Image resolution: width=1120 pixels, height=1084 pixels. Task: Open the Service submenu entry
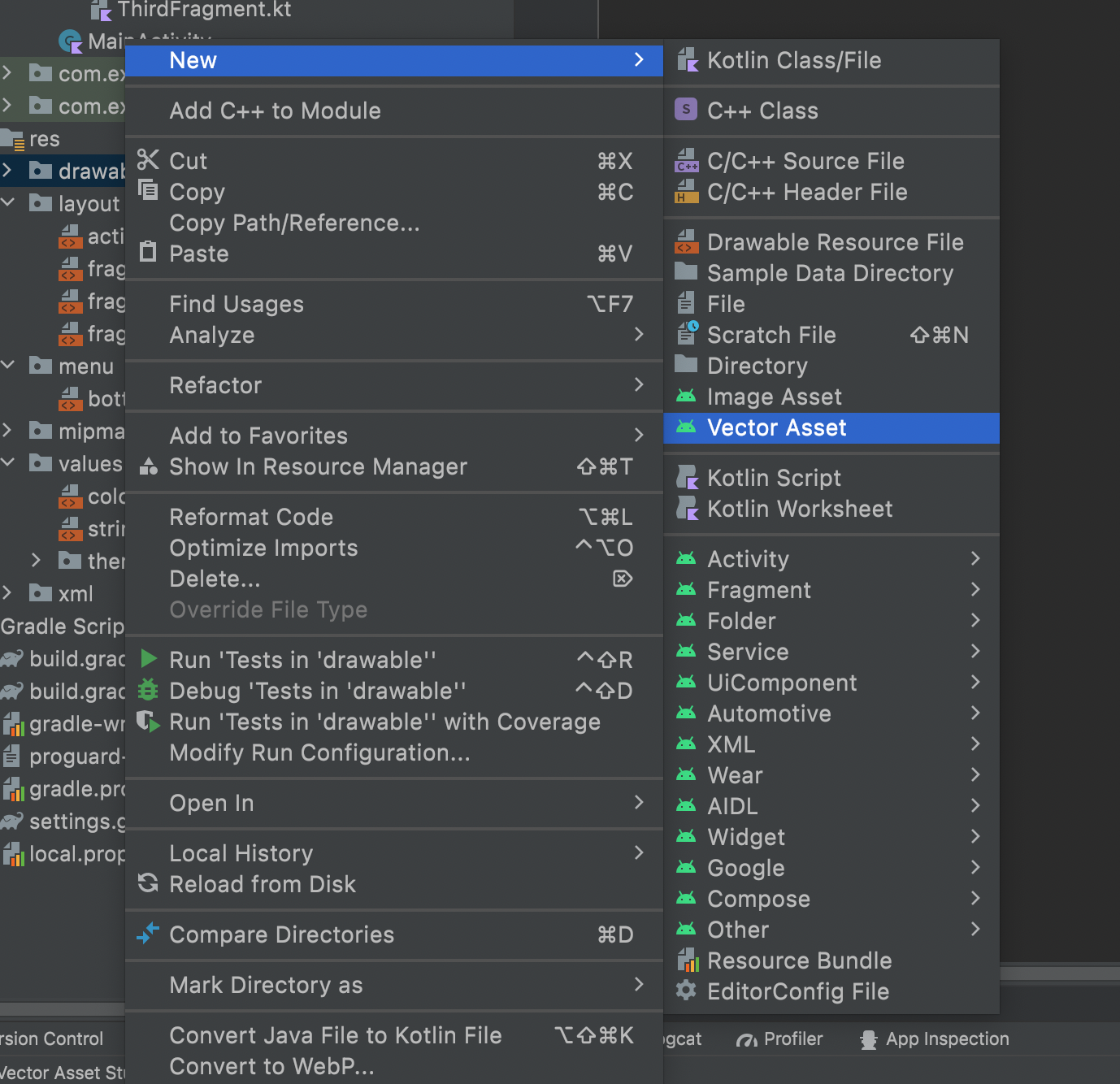(x=831, y=652)
